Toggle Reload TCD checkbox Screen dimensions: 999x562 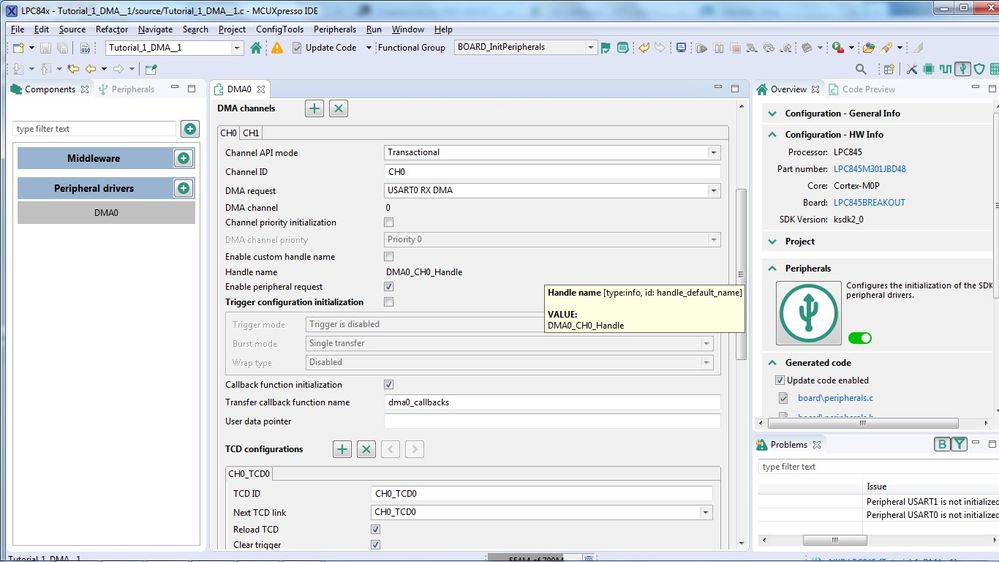coord(376,530)
